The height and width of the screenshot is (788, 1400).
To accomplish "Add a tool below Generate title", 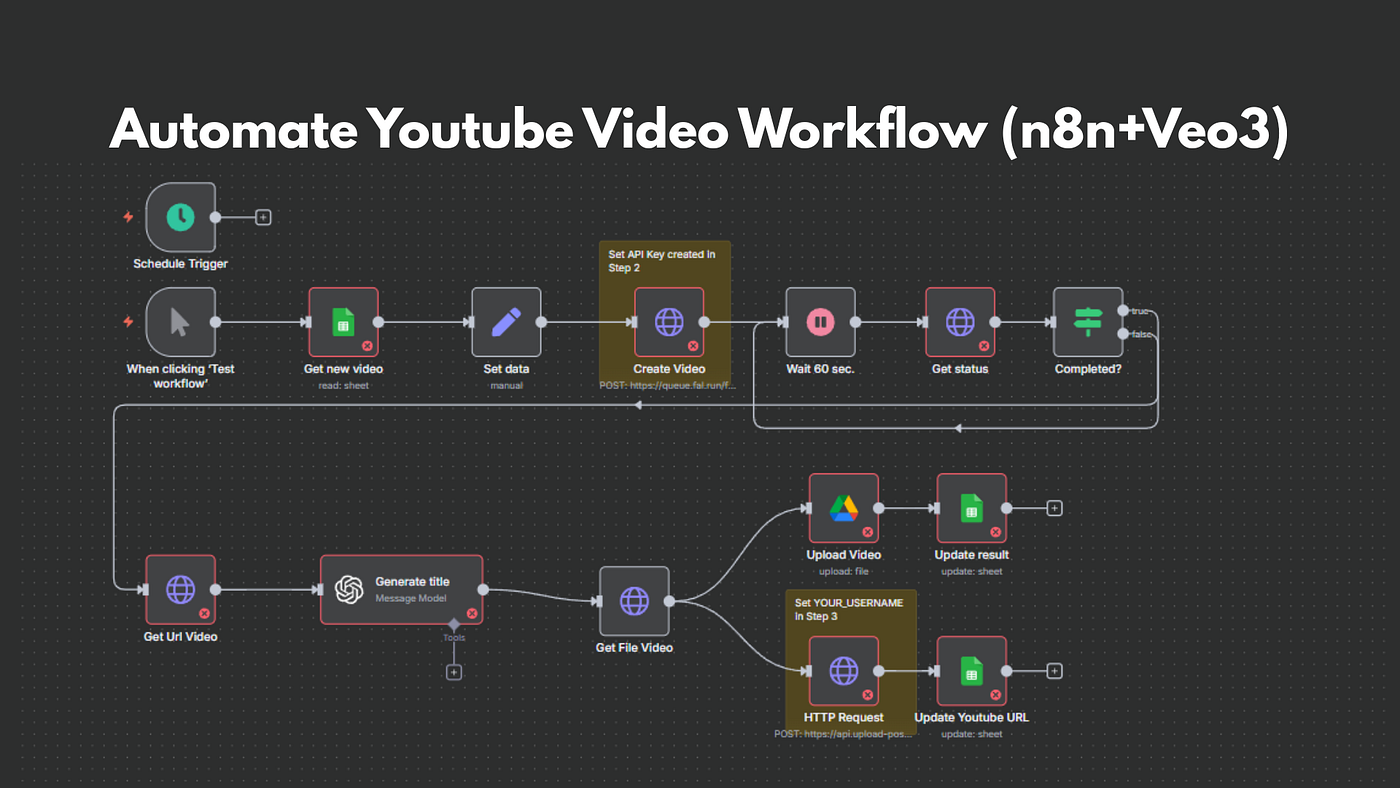I will tap(454, 671).
